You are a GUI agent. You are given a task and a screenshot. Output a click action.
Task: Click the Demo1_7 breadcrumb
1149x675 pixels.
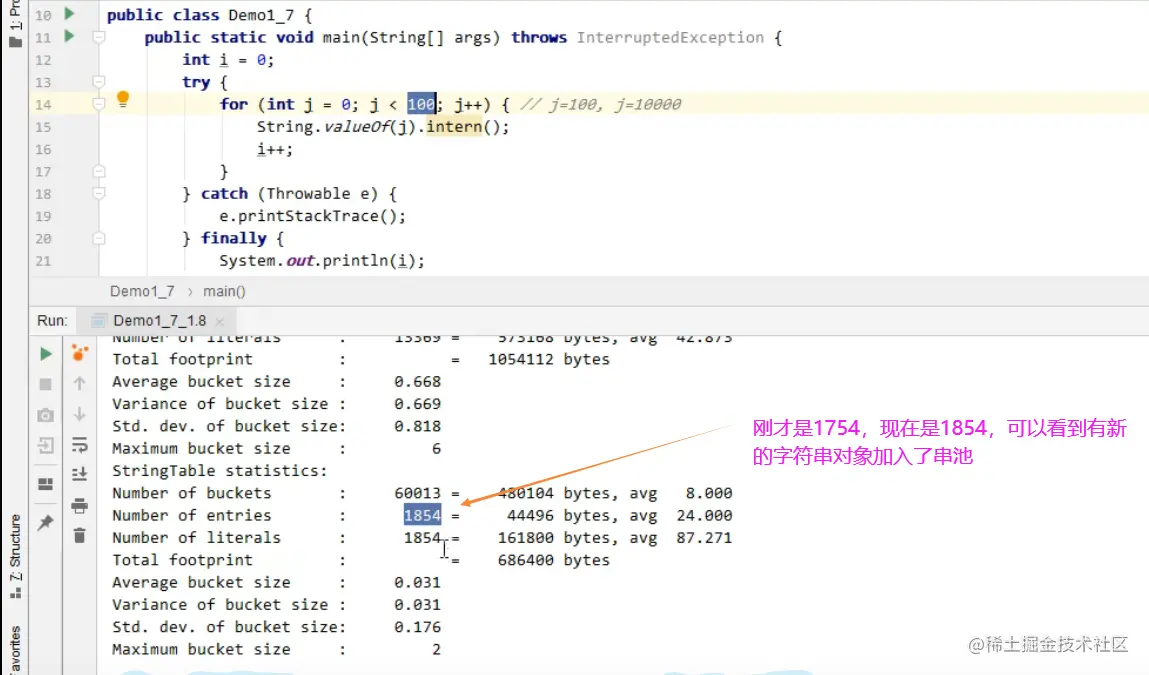point(142,291)
